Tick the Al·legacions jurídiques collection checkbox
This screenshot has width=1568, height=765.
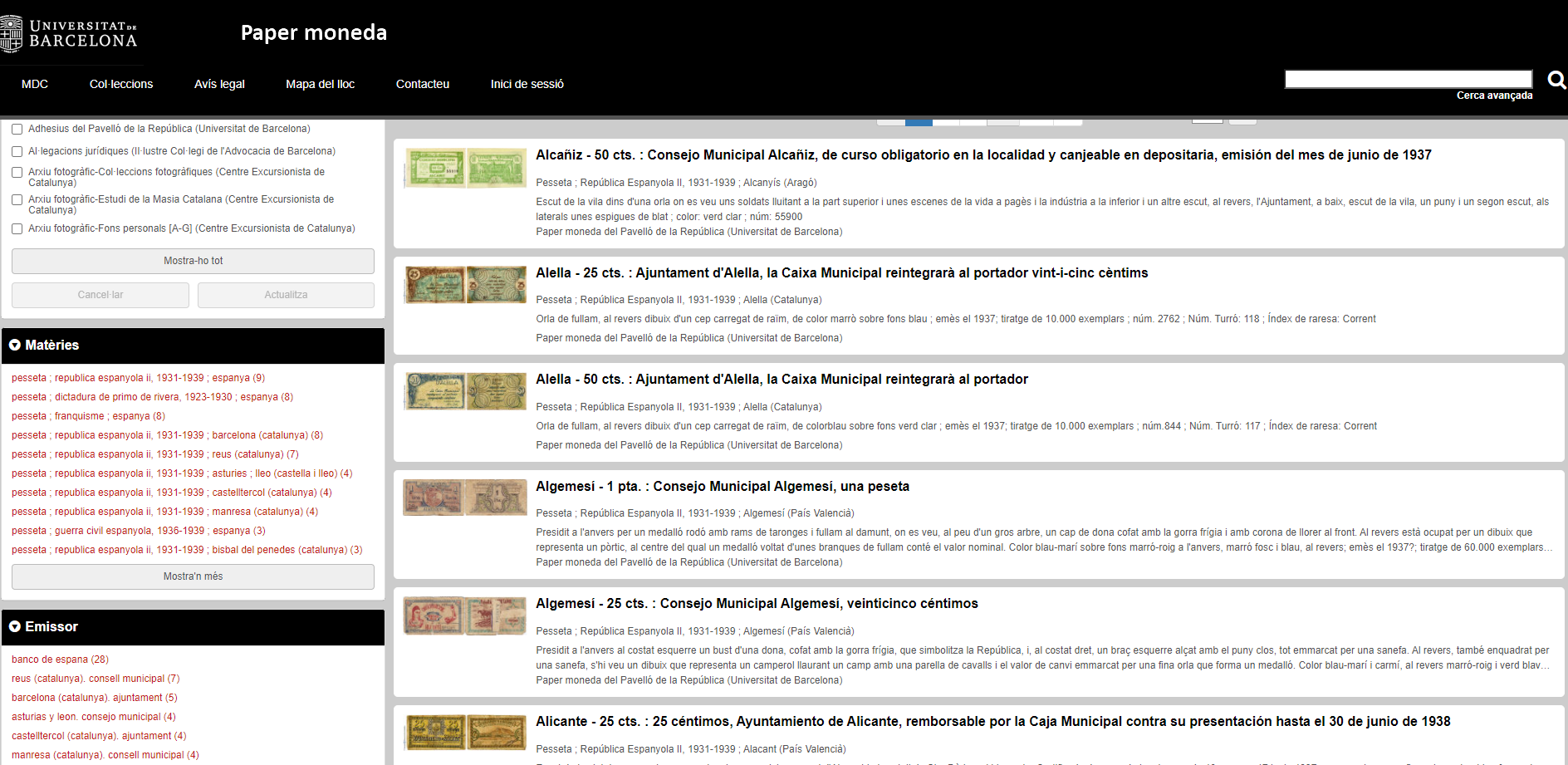coord(17,152)
